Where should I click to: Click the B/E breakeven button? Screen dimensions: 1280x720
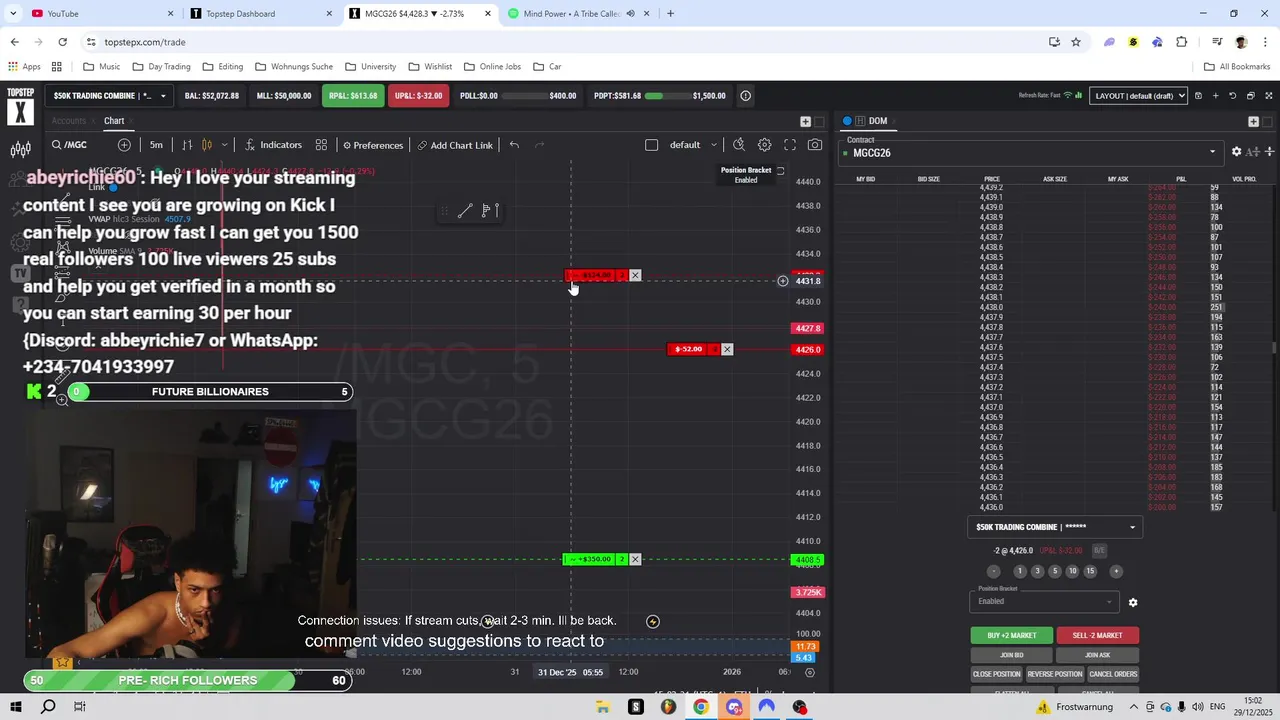click(x=1099, y=551)
